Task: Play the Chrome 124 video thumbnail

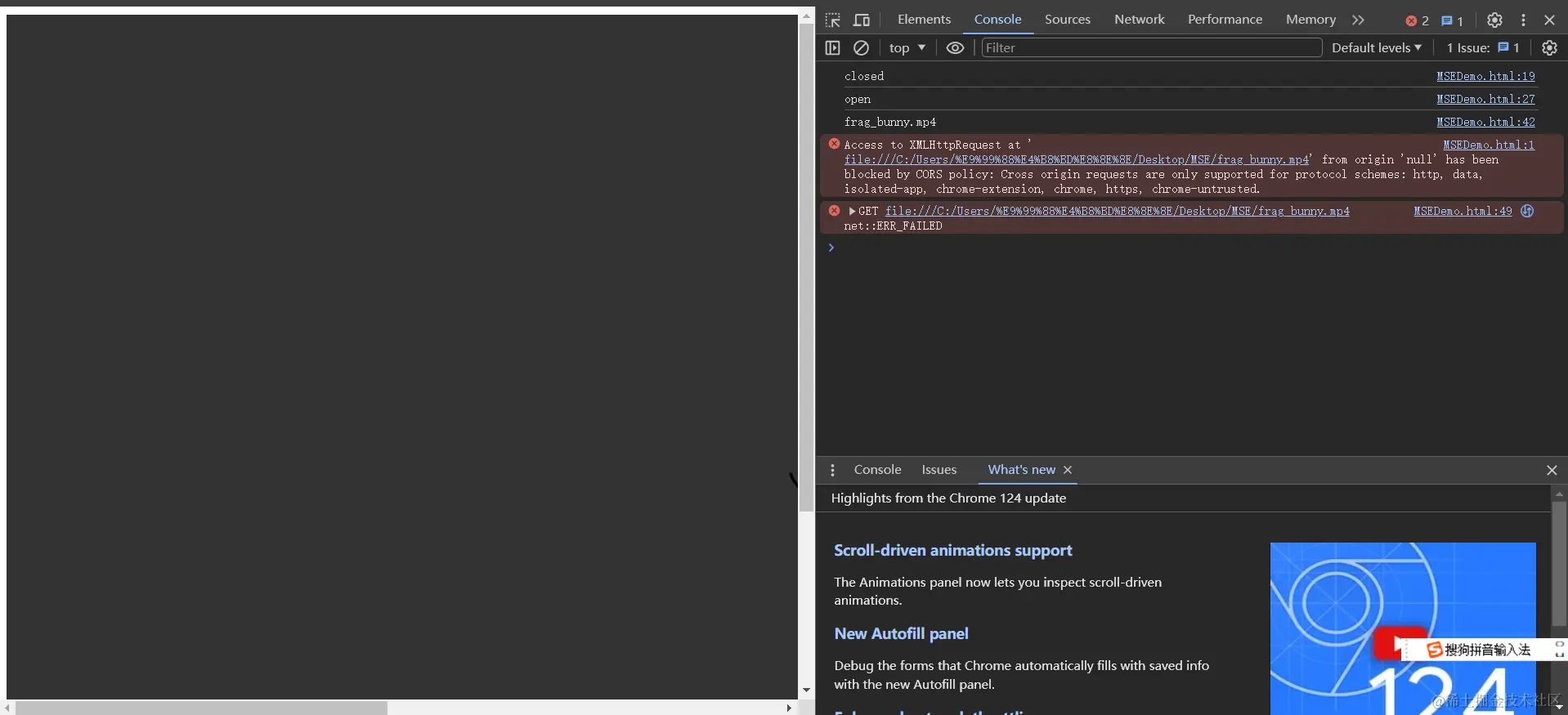Action: [1400, 643]
